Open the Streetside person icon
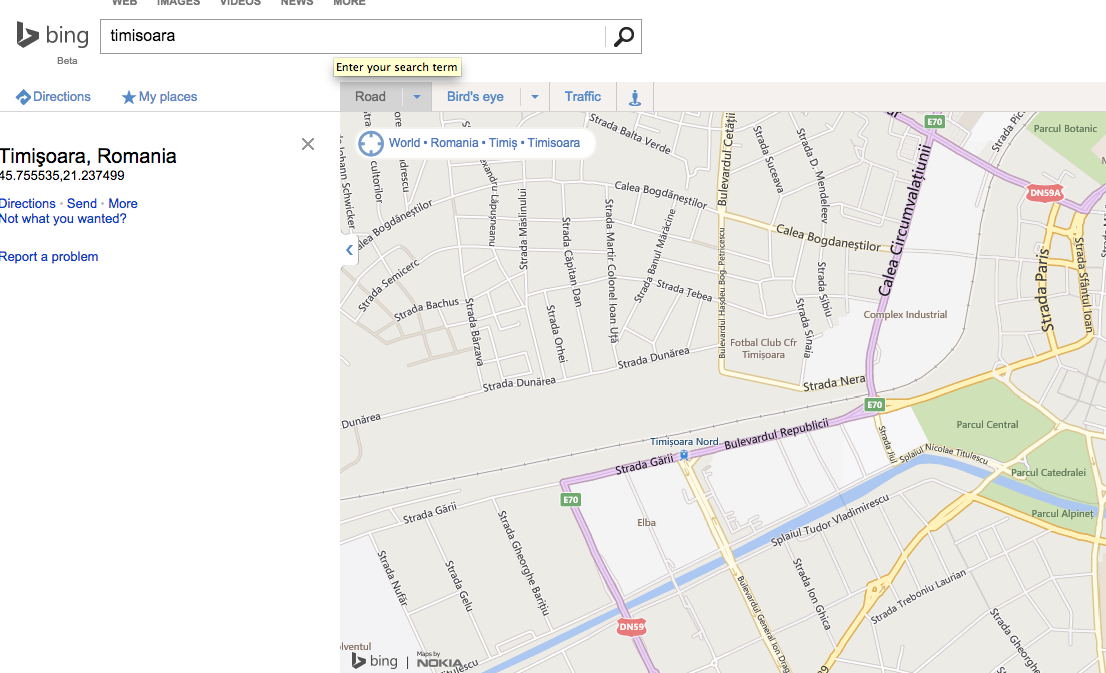Image resolution: width=1106 pixels, height=673 pixels. pyautogui.click(x=635, y=97)
